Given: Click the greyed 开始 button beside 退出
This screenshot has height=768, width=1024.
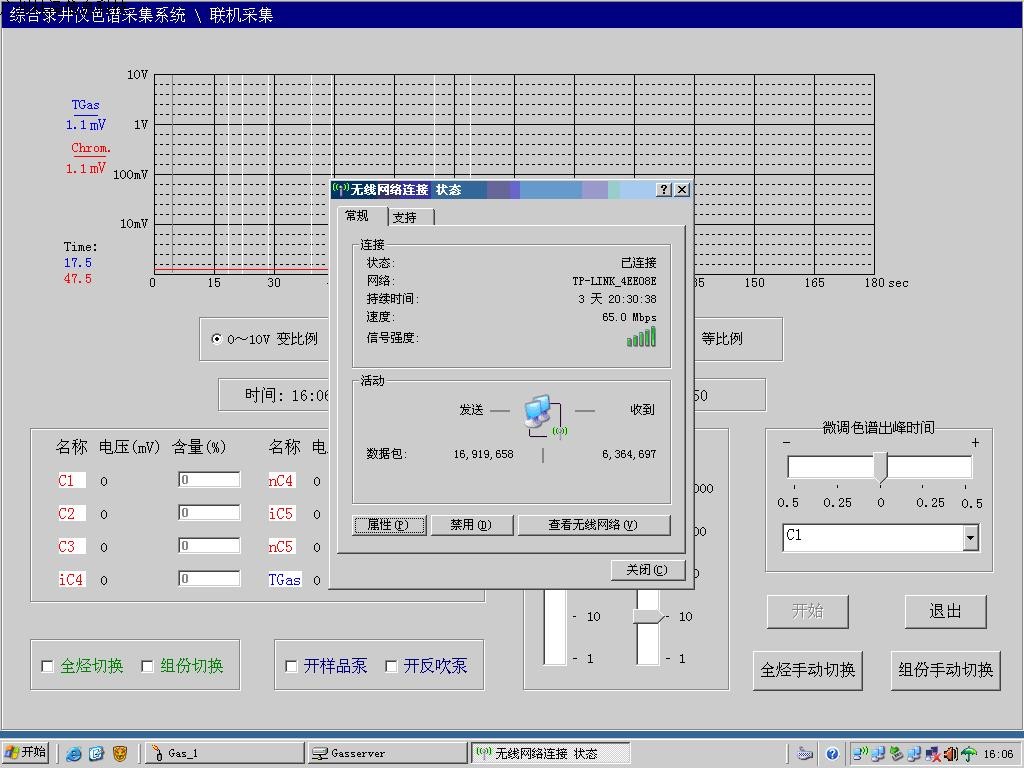Looking at the screenshot, I should click(808, 611).
